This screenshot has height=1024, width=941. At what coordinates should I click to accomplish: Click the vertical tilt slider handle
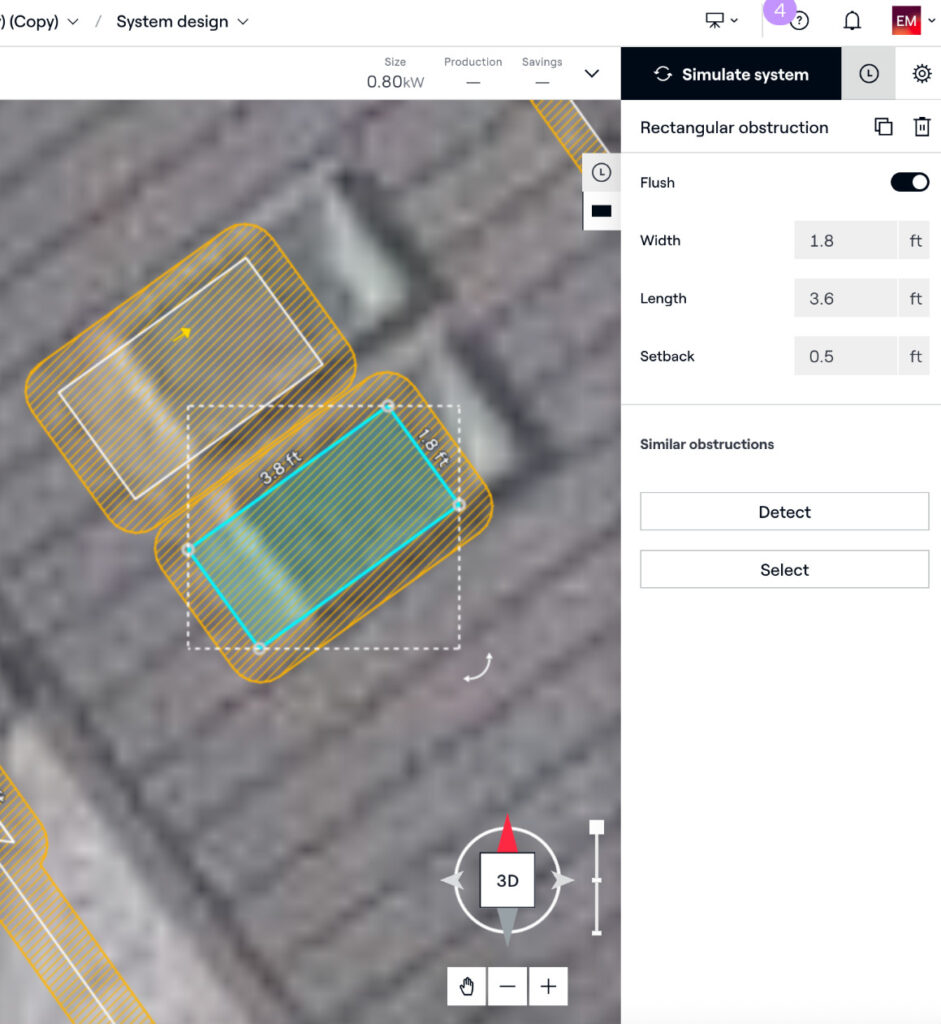(x=597, y=827)
